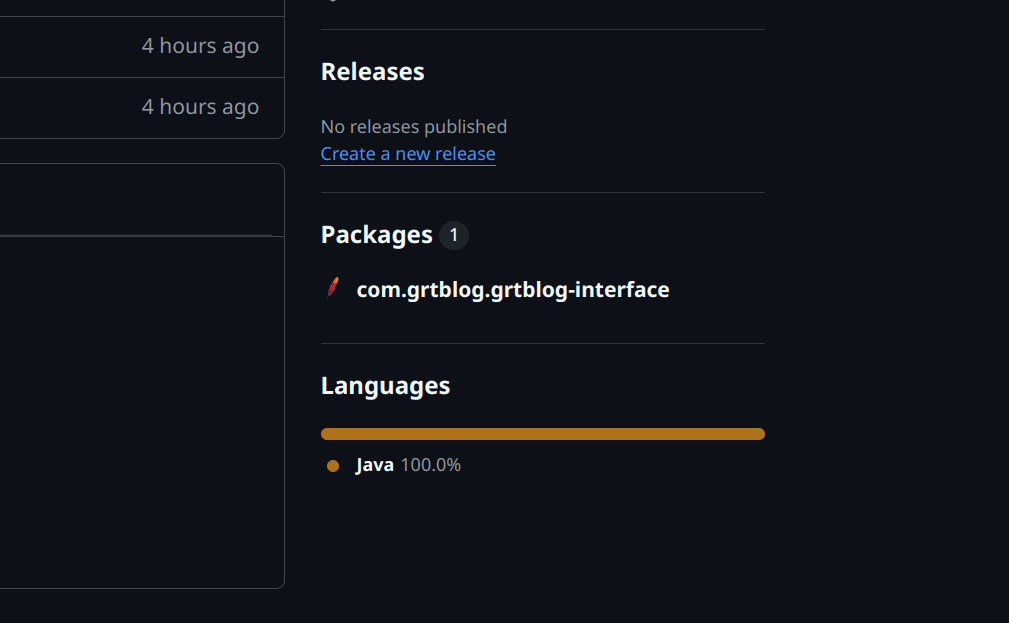Screen dimensions: 1009x623
Task: Click the Packages count badge showing 1
Action: 453,235
